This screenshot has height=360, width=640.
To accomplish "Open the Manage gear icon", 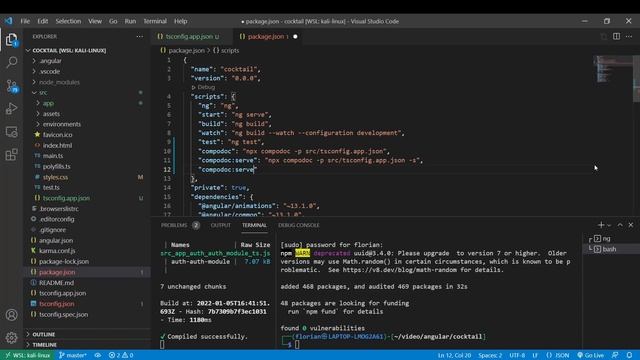I will (11, 338).
